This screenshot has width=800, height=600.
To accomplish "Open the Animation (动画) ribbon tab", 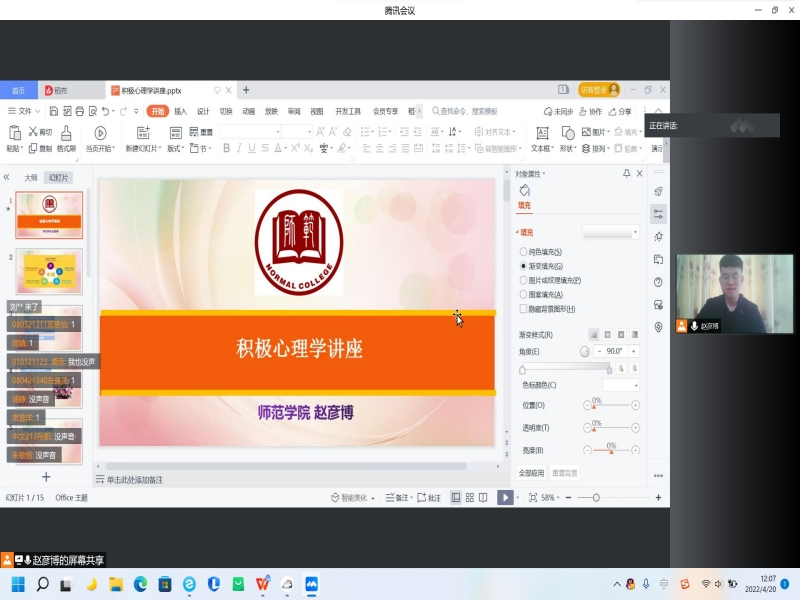I will (x=248, y=111).
